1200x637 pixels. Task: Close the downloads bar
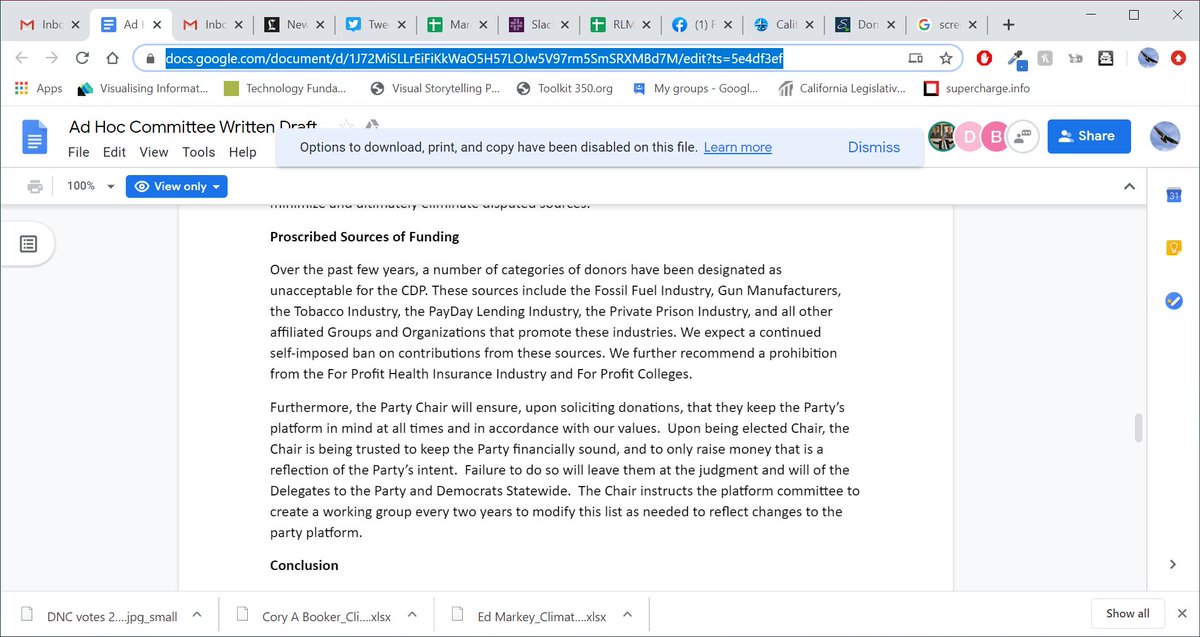1181,613
